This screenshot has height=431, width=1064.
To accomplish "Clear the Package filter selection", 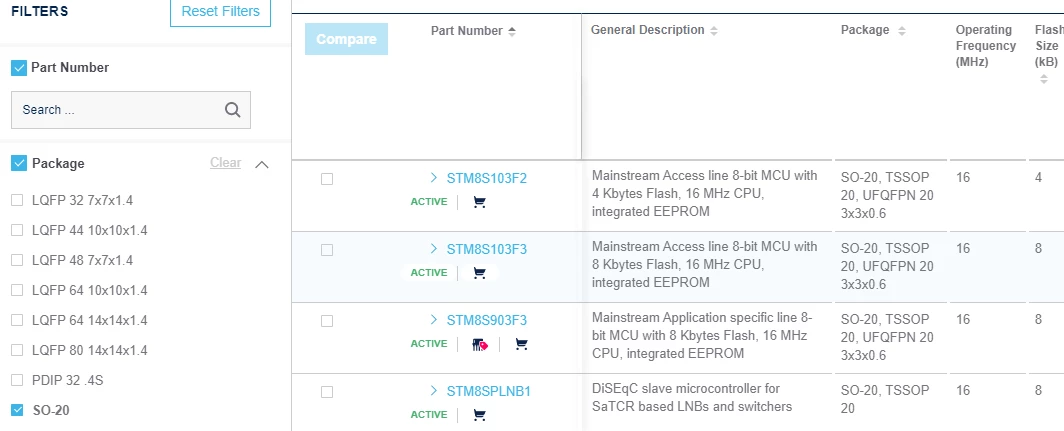I will pos(225,163).
